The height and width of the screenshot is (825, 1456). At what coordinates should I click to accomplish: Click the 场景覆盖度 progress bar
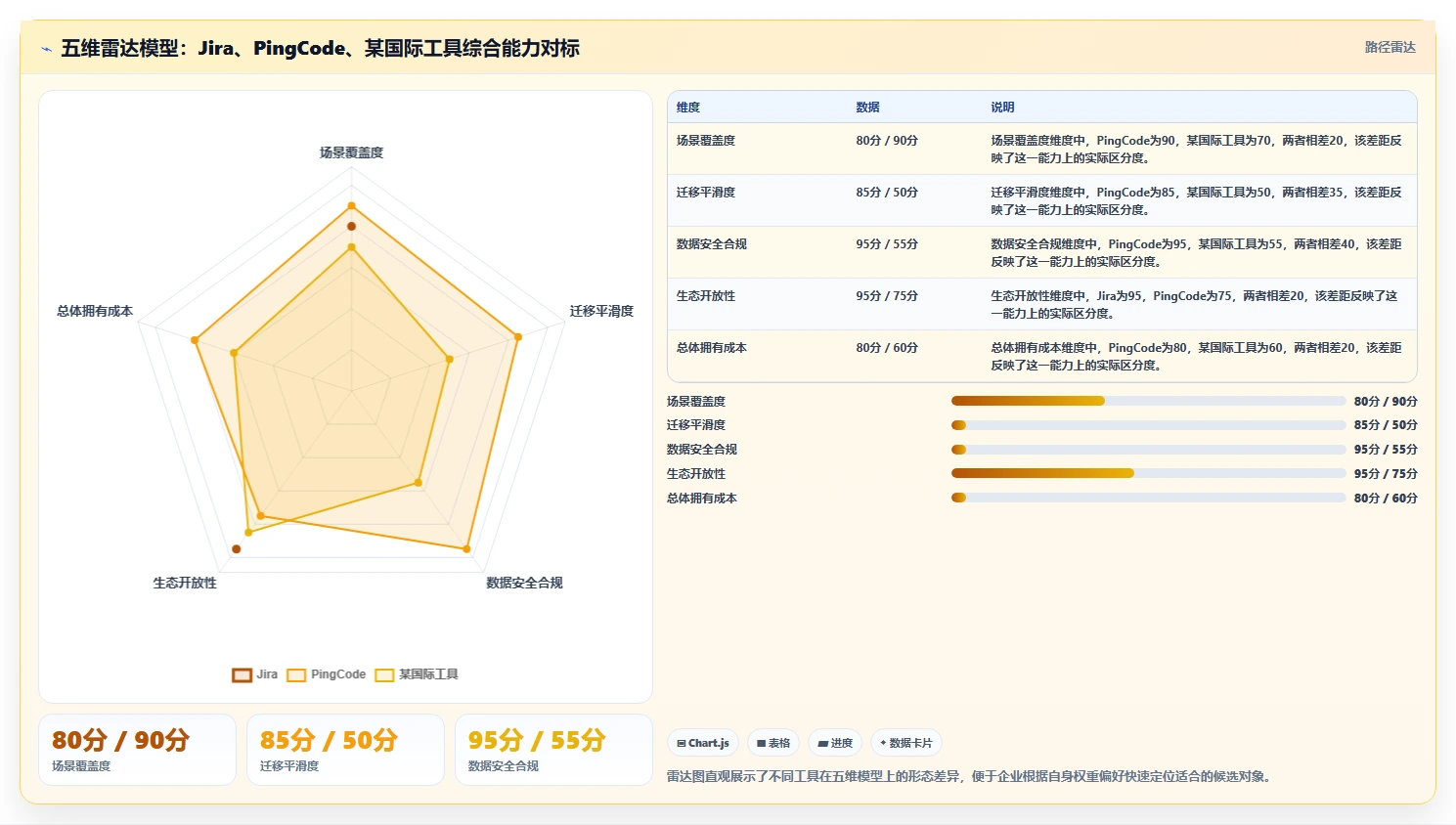(1148, 401)
